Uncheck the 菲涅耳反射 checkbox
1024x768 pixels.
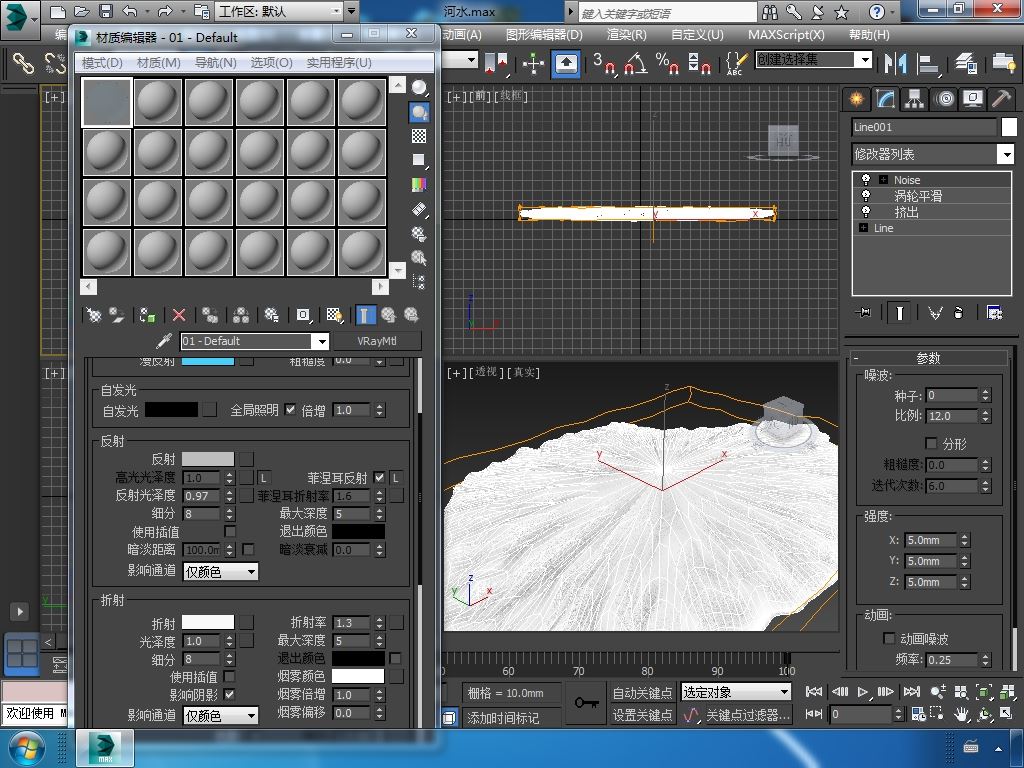pos(379,478)
